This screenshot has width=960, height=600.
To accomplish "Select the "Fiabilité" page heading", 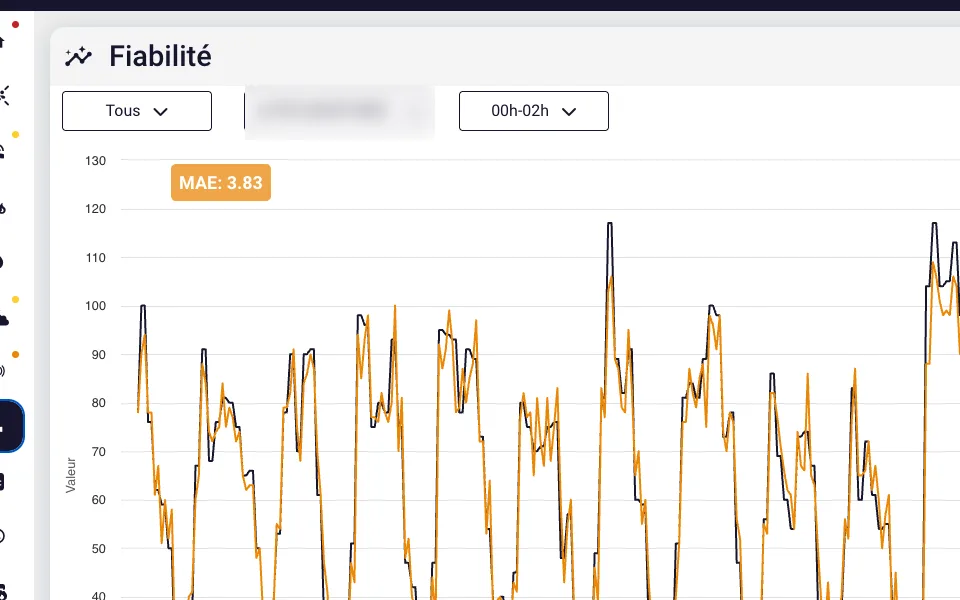I will pos(160,56).
